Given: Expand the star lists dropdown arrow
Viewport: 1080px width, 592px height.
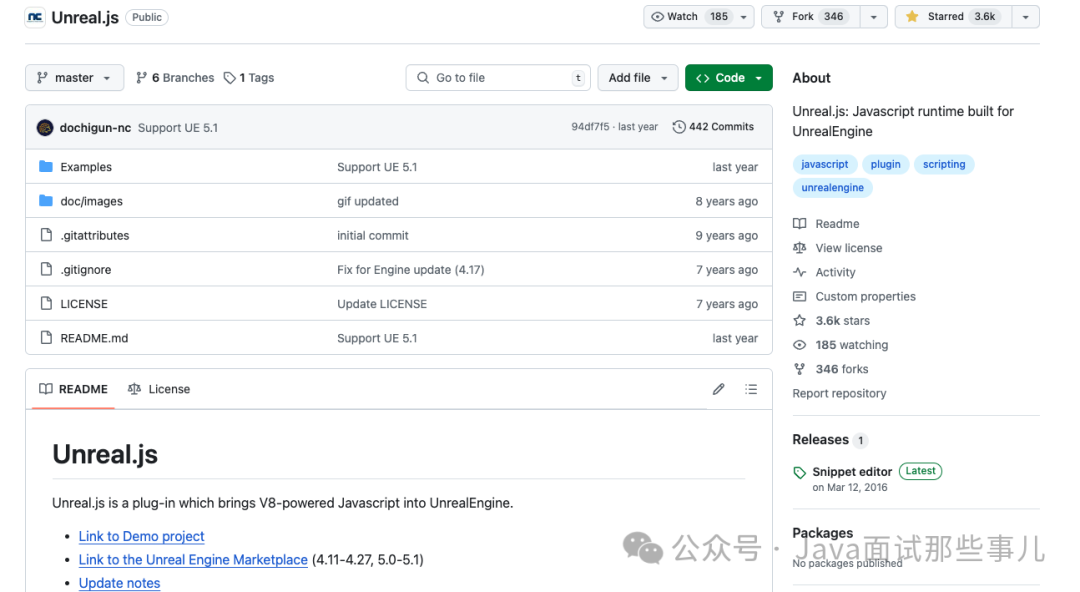Looking at the screenshot, I should (1026, 17).
